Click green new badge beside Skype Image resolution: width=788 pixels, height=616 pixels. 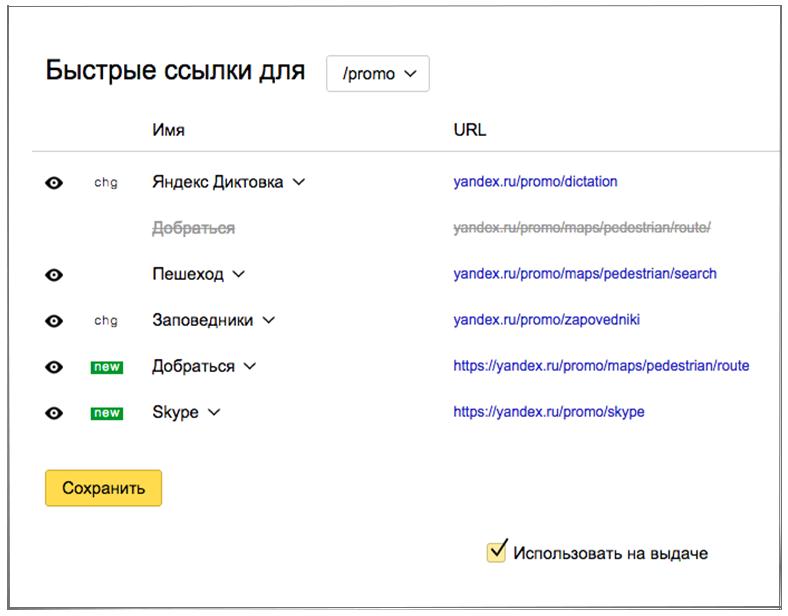point(107,414)
